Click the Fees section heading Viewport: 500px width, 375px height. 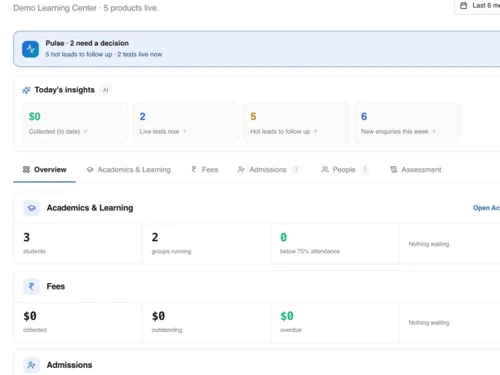click(56, 286)
